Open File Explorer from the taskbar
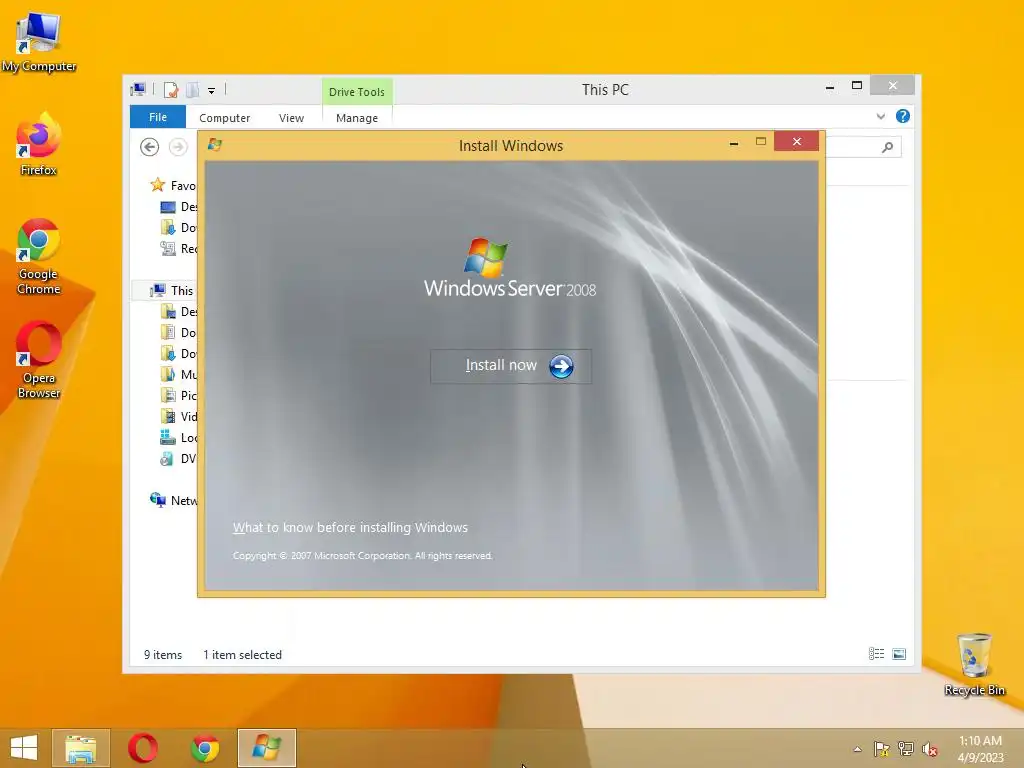The image size is (1024, 768). (80, 748)
